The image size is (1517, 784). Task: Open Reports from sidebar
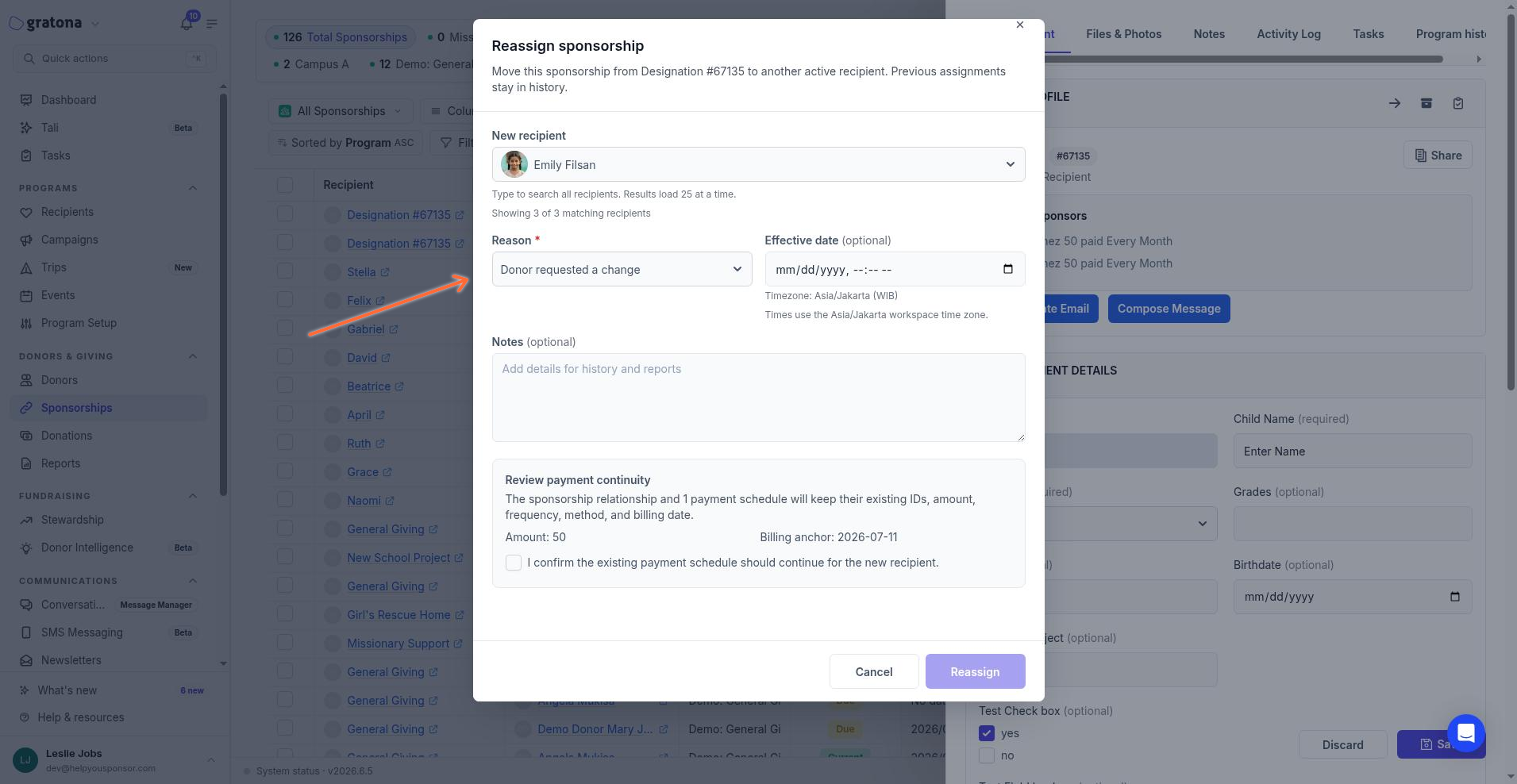pos(60,463)
